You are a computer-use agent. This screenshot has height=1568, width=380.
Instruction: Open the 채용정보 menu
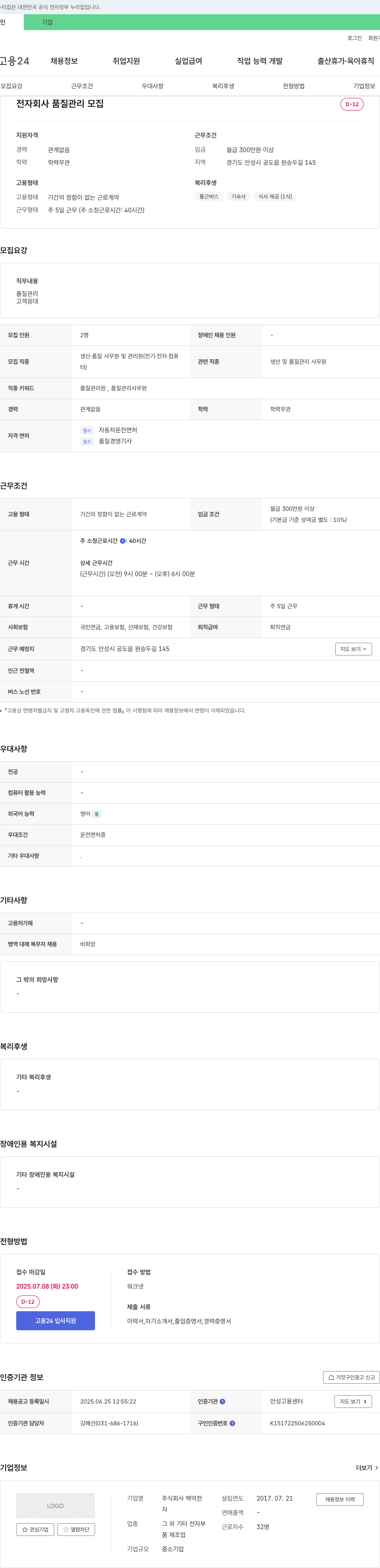click(x=64, y=61)
